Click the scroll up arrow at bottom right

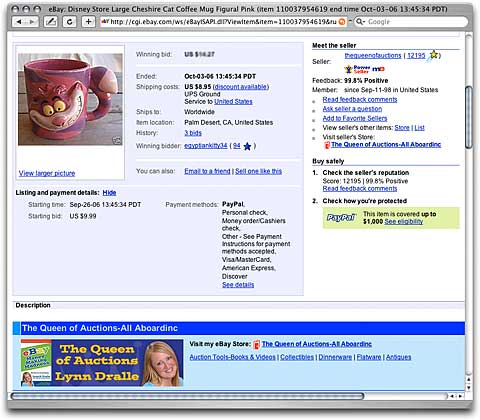[x=469, y=380]
